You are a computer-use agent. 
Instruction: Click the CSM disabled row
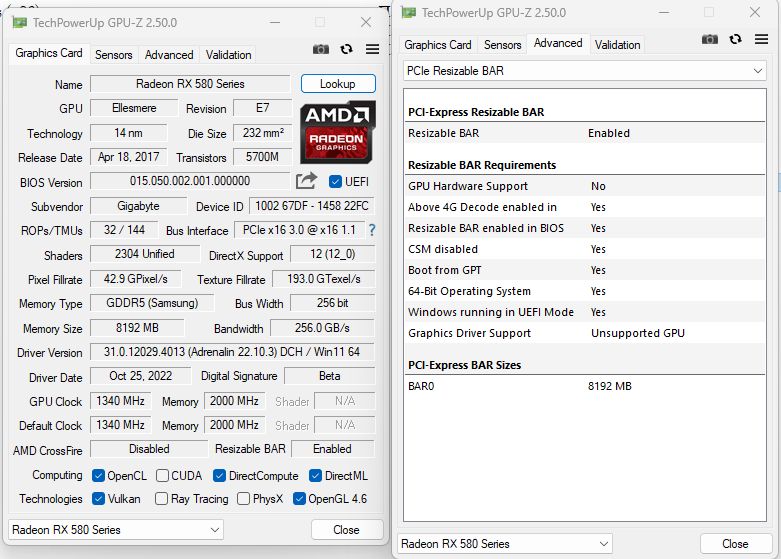click(x=585, y=249)
